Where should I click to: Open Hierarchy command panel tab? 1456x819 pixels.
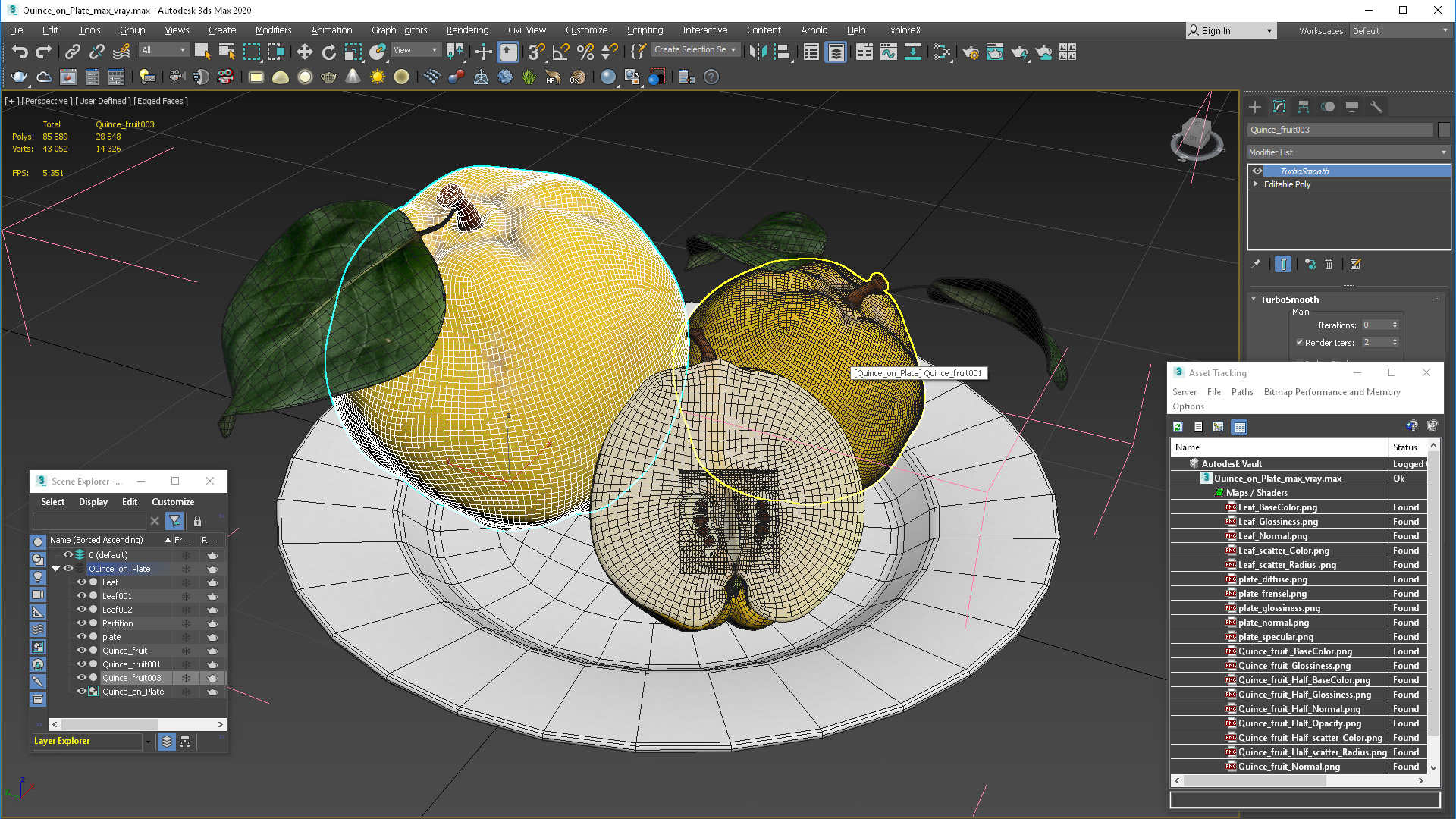pos(1304,107)
